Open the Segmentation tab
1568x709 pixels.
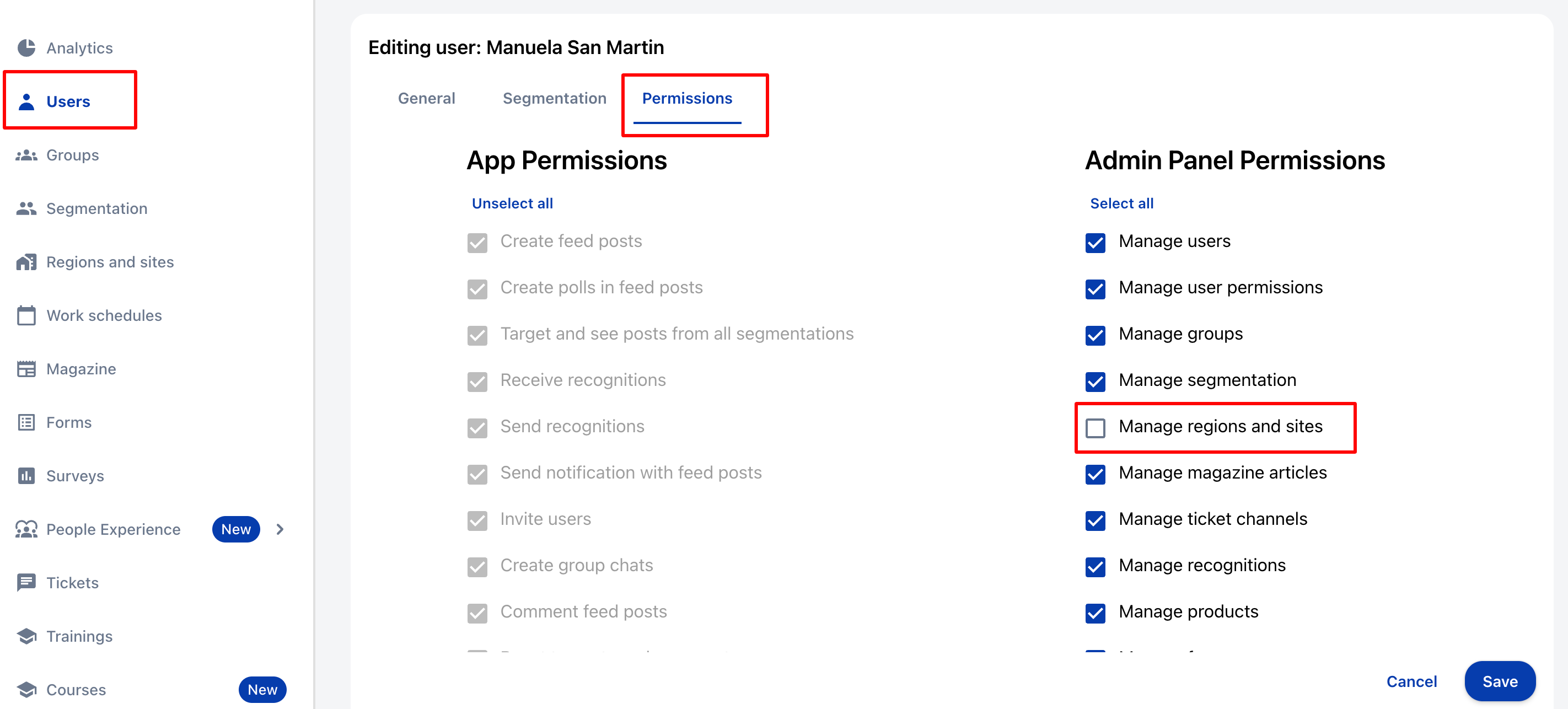[x=554, y=99]
